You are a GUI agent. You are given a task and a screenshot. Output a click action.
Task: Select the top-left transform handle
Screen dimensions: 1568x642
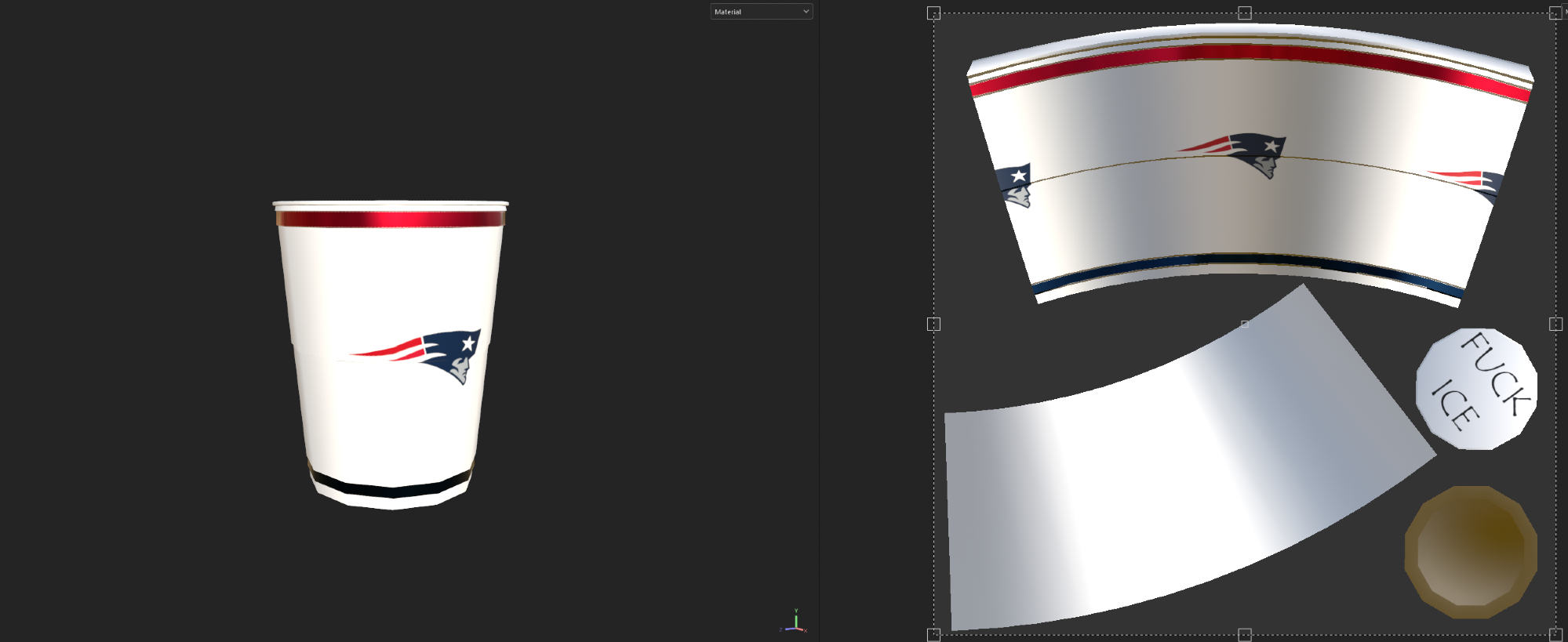tap(933, 13)
